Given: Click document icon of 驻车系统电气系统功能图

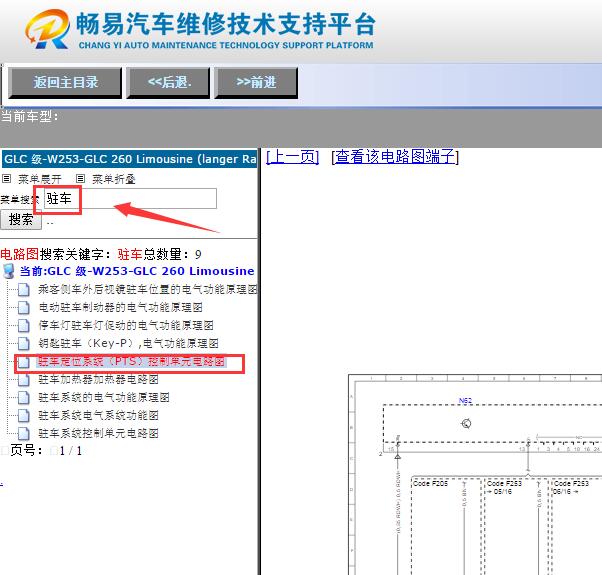Looking at the screenshot, I should (x=24, y=416).
